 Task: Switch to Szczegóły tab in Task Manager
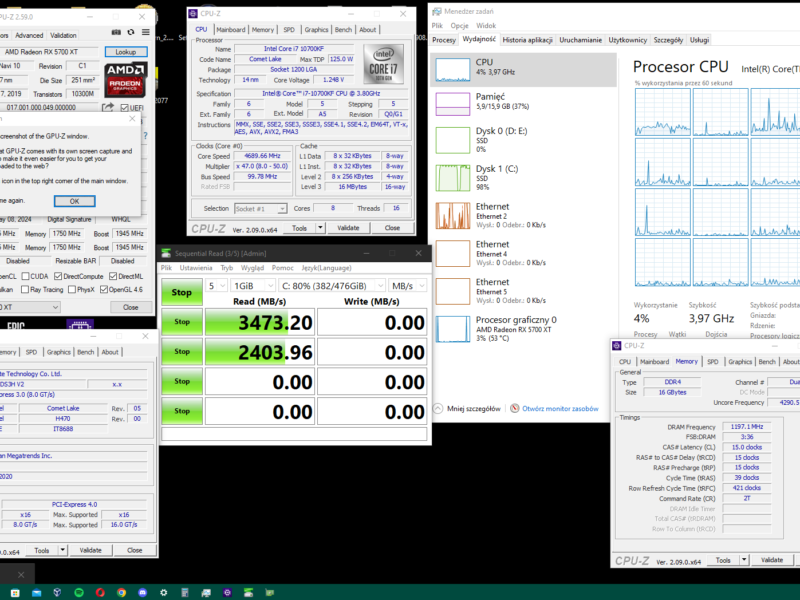point(668,40)
